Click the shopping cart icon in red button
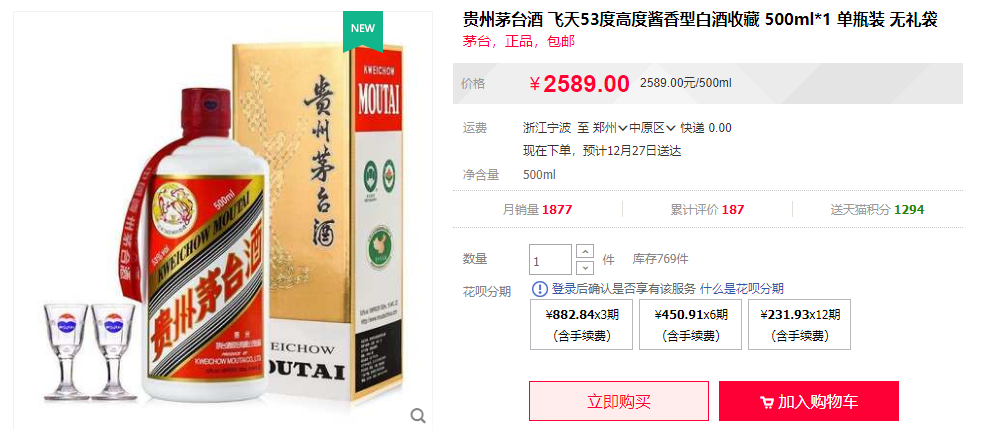981x430 pixels. [766, 402]
